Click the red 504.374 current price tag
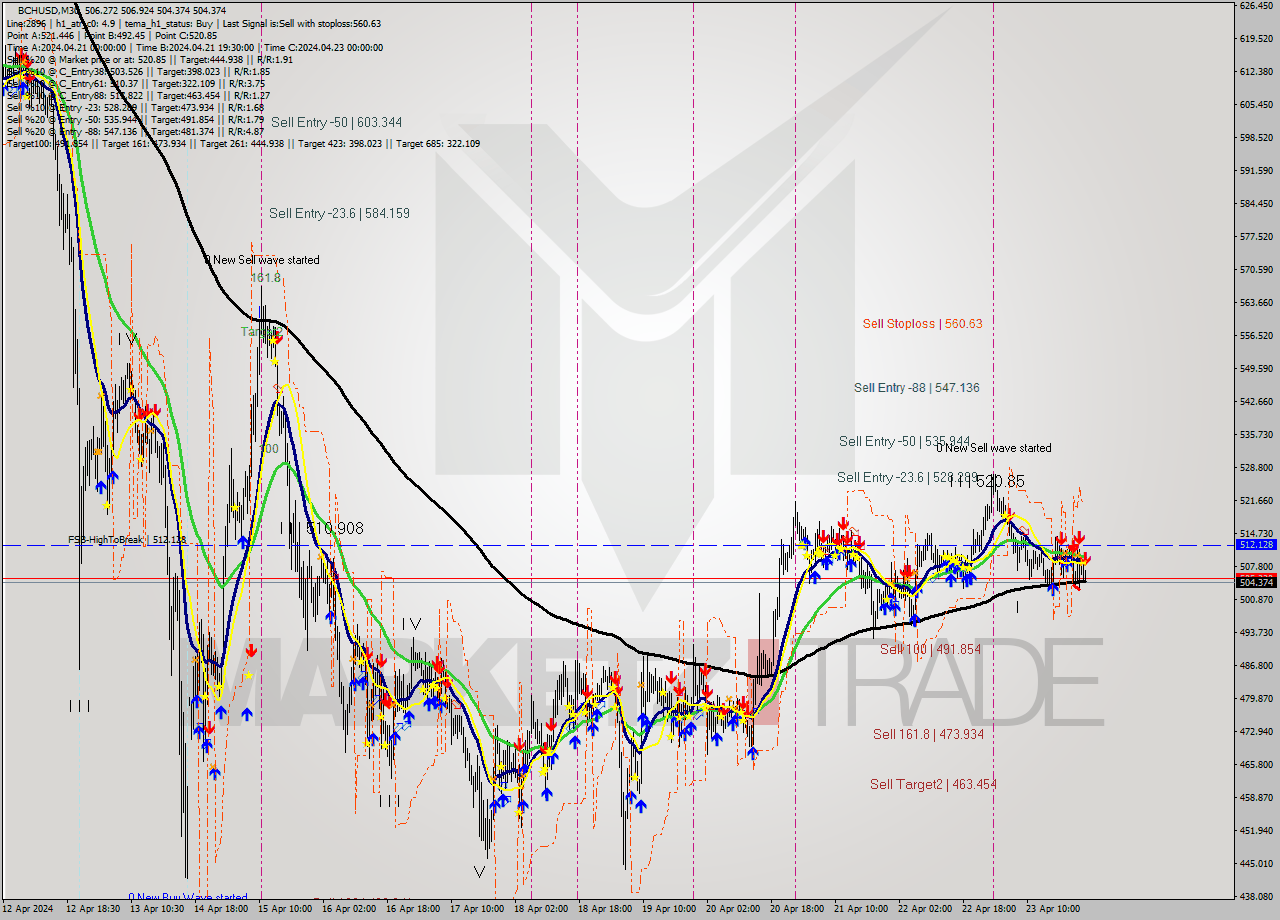 1255,582
